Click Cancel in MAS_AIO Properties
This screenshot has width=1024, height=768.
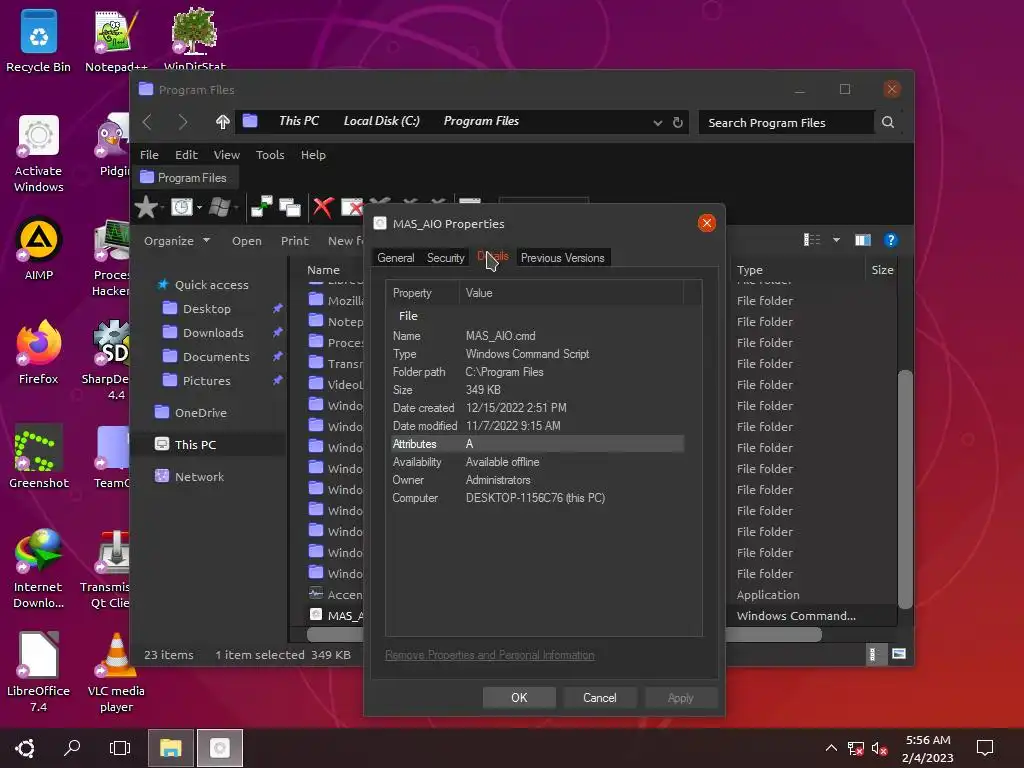point(600,697)
